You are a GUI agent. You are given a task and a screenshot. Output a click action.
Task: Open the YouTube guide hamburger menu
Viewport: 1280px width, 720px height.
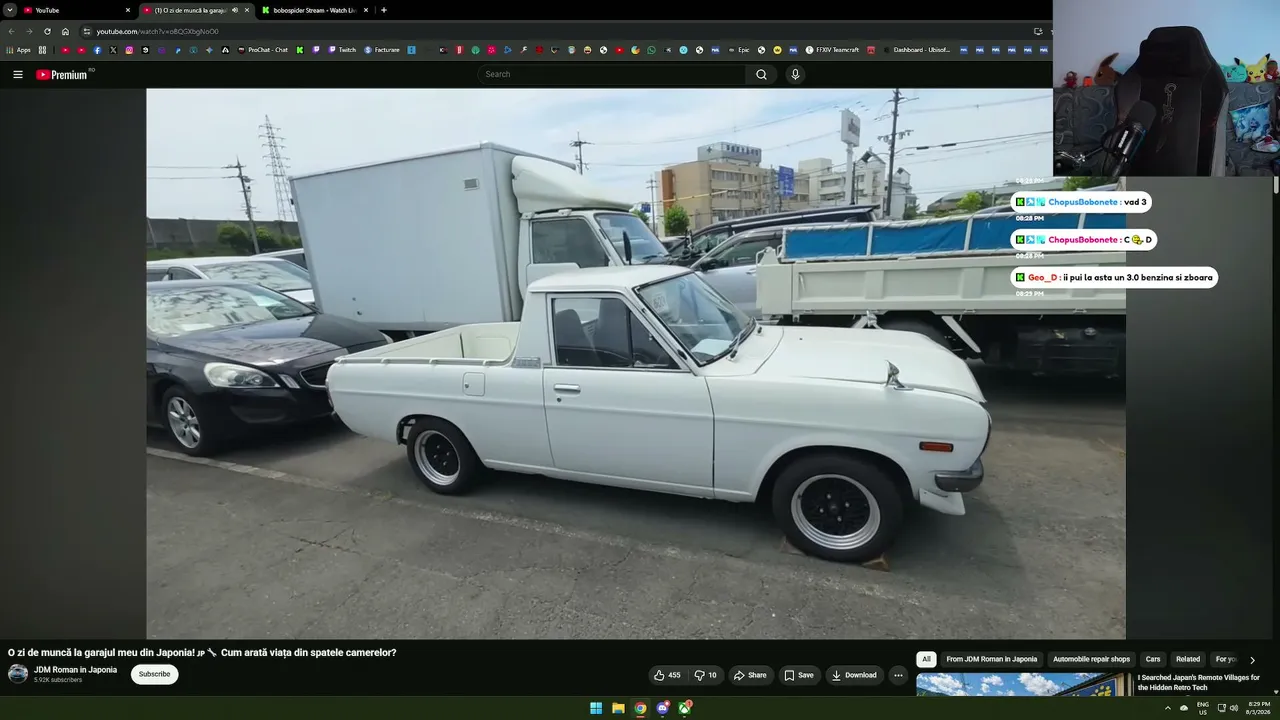coord(17,74)
